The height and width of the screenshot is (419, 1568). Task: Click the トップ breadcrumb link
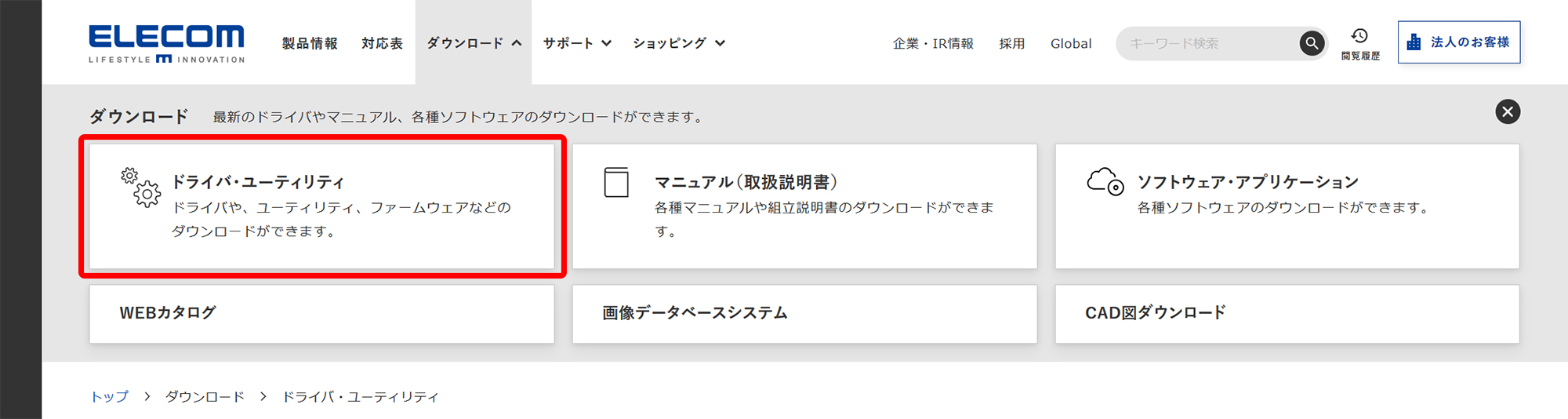coord(110,396)
